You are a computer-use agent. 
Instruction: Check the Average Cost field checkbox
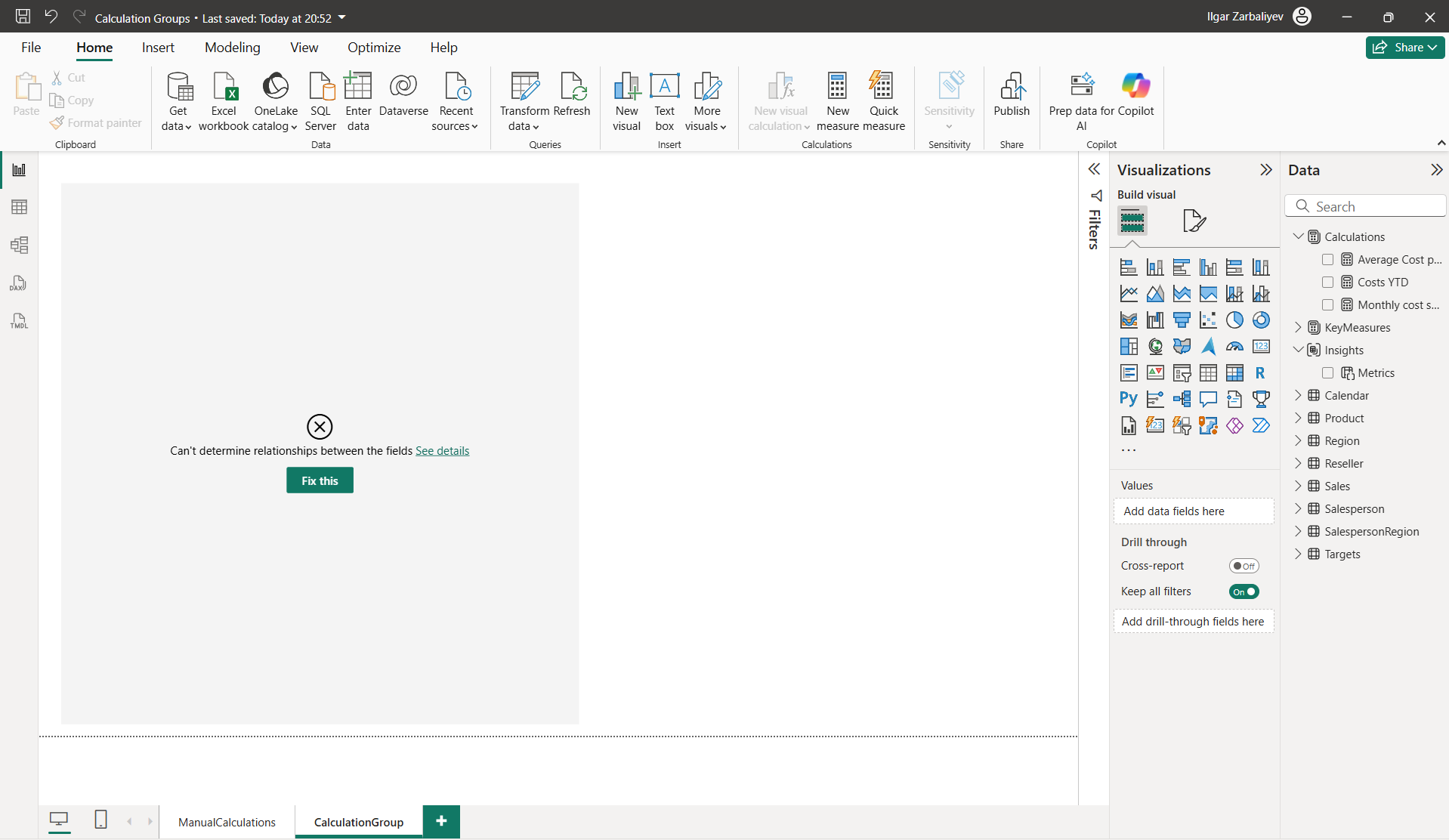[x=1327, y=260]
